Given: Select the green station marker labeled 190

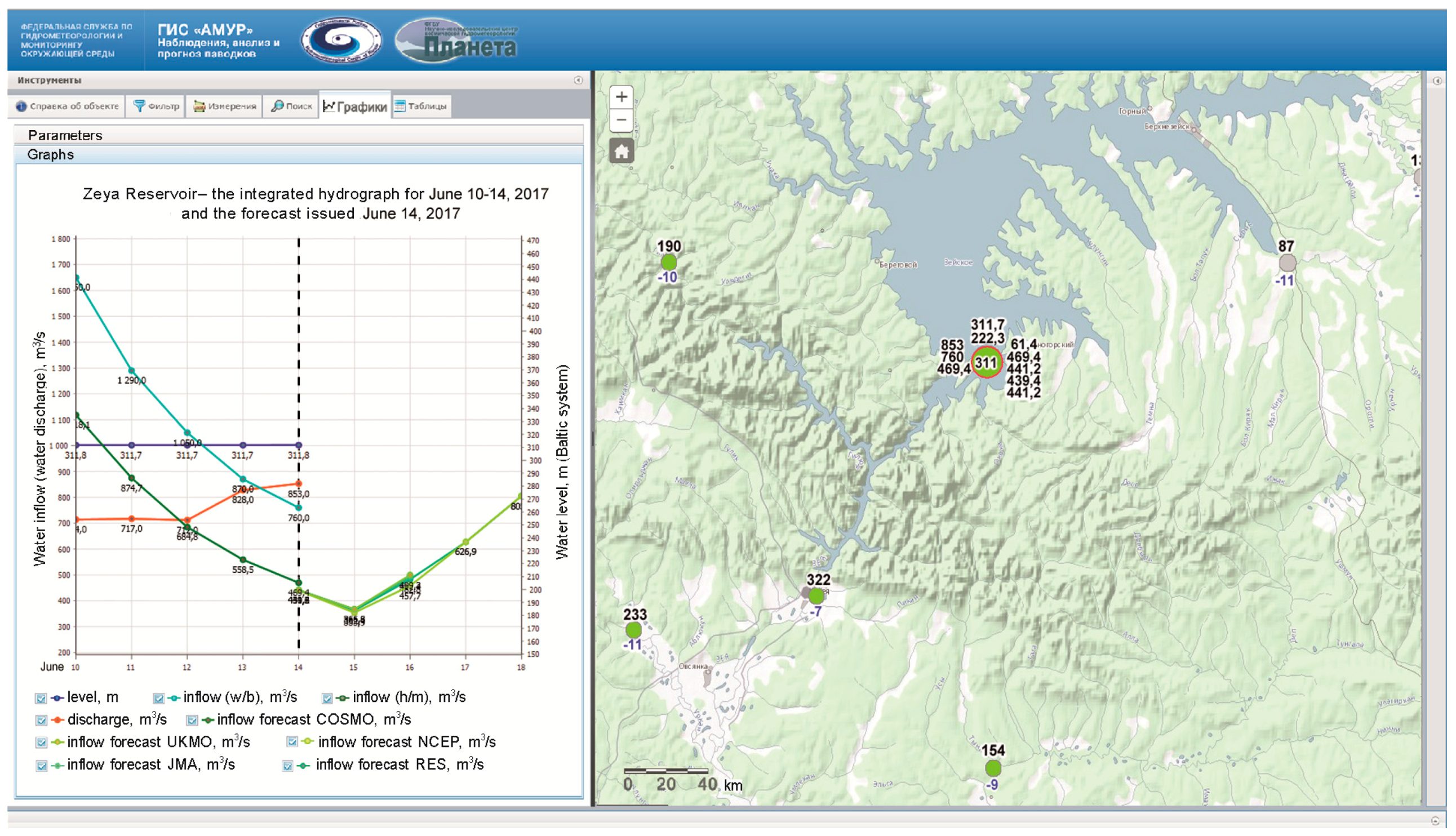Looking at the screenshot, I should (669, 263).
